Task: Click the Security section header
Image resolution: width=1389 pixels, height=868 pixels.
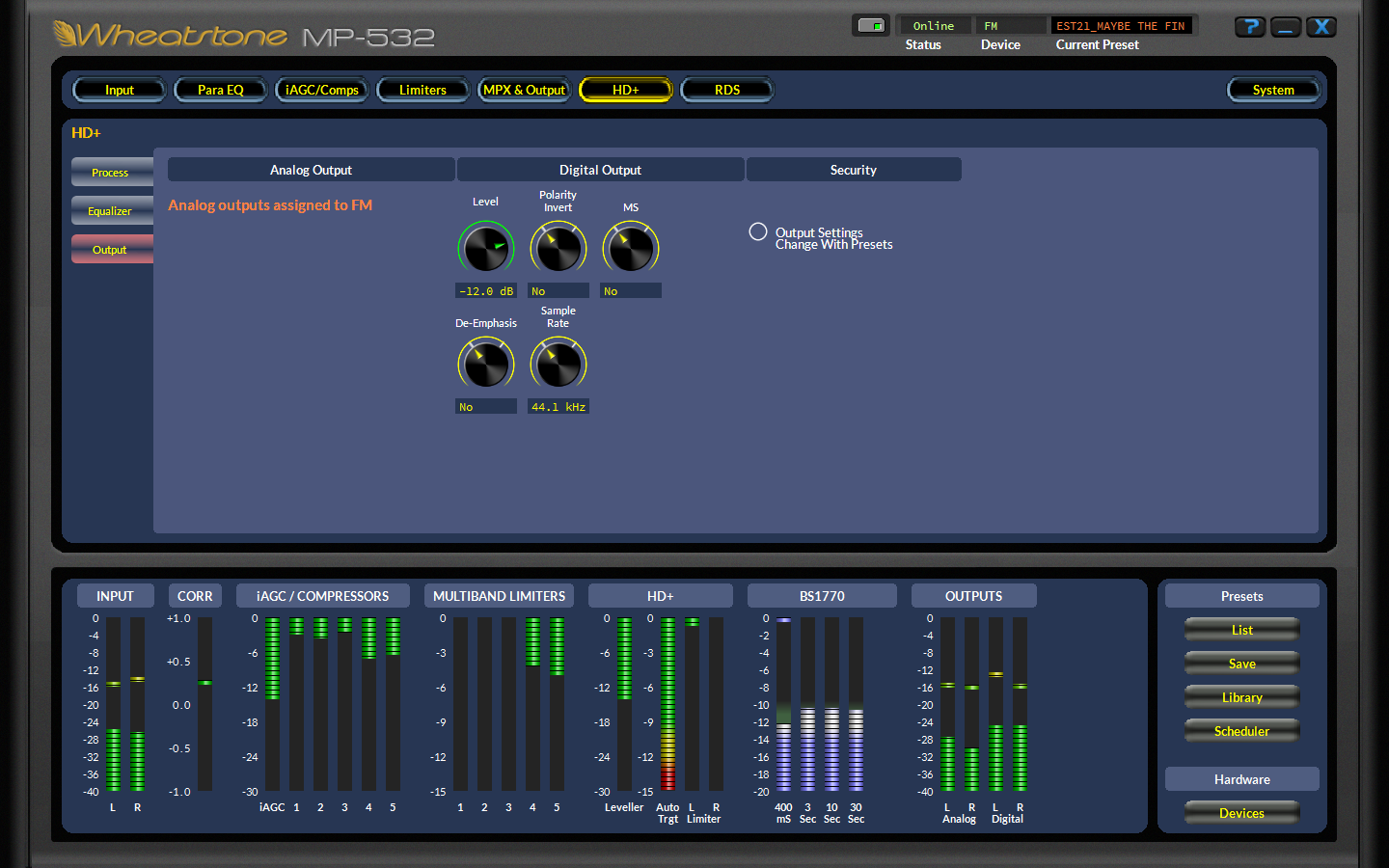Action: [854, 170]
